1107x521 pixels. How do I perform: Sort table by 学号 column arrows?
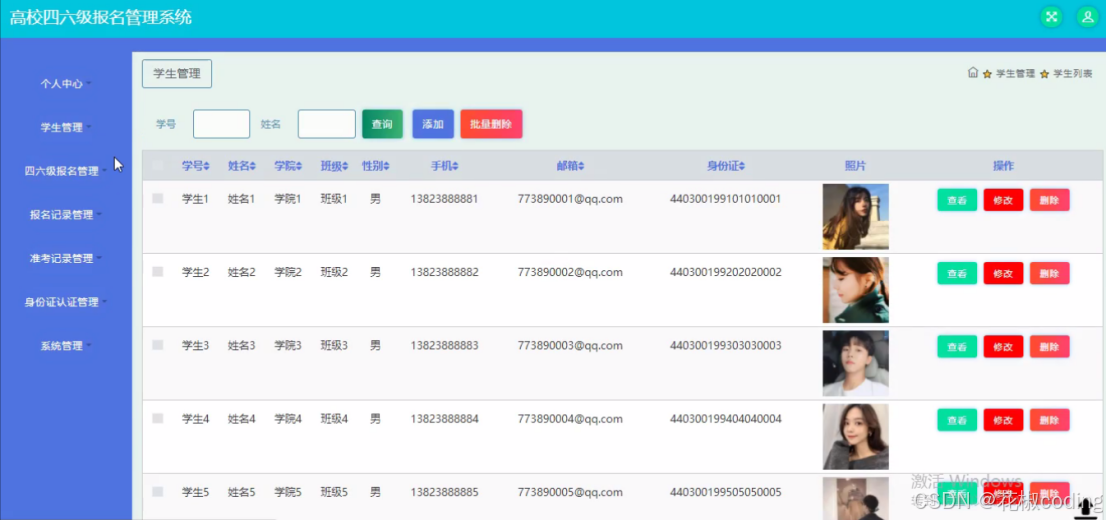pos(207,167)
